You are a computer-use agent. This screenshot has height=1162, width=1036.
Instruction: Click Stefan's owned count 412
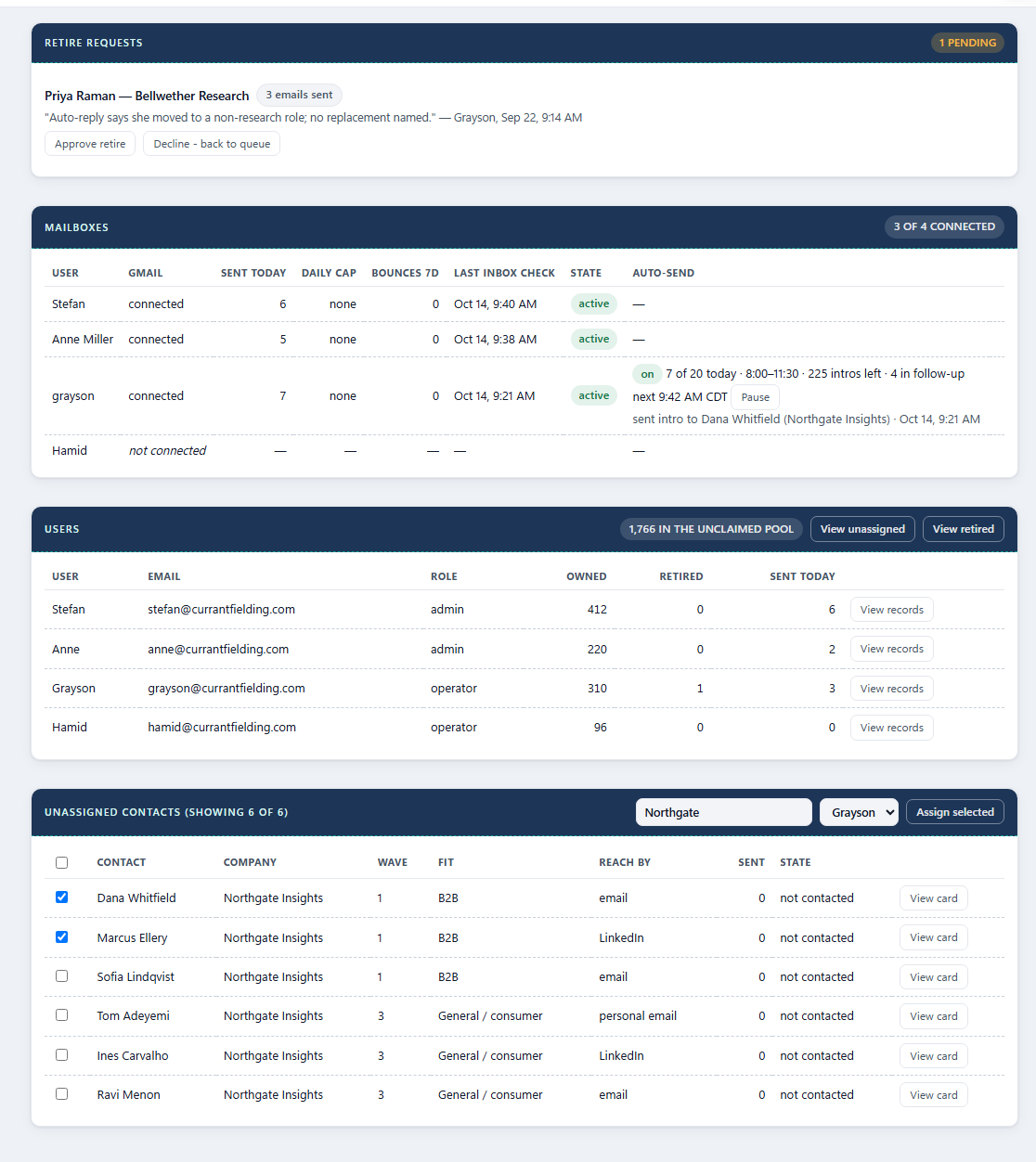[597, 610]
